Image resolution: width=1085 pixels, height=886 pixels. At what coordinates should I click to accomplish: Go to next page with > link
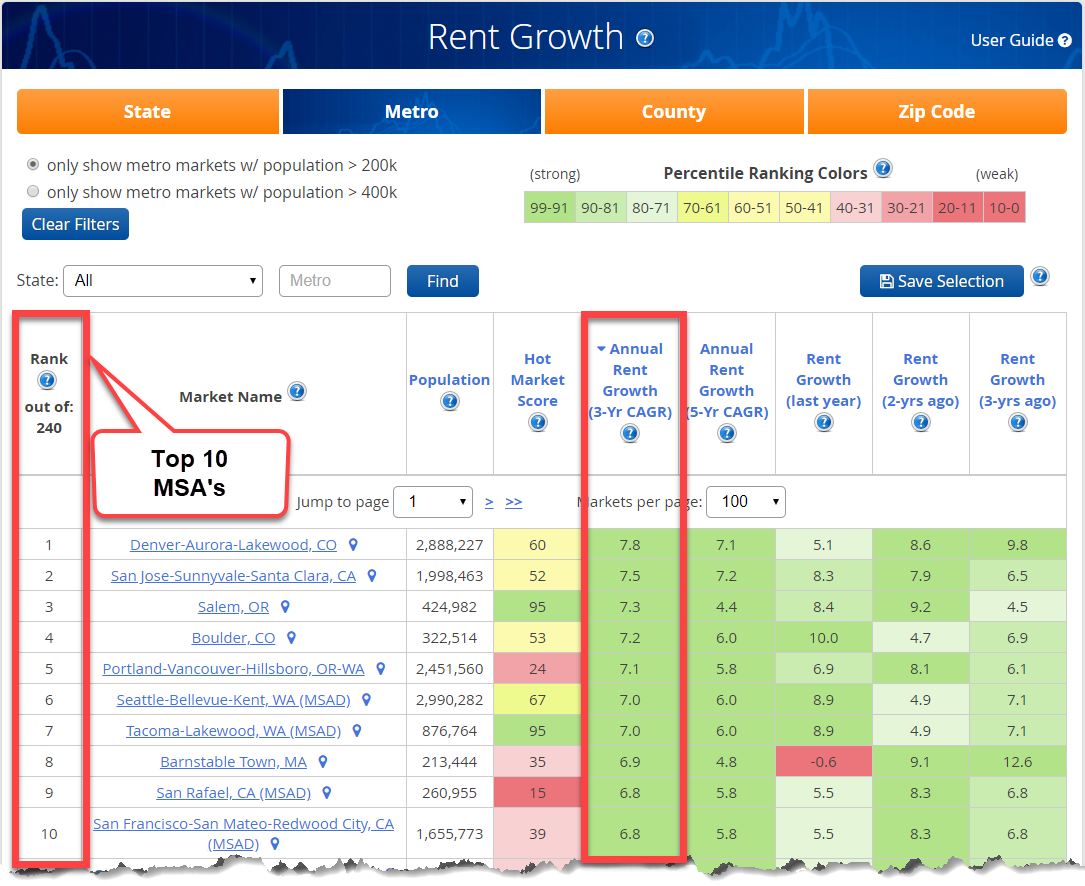(489, 503)
